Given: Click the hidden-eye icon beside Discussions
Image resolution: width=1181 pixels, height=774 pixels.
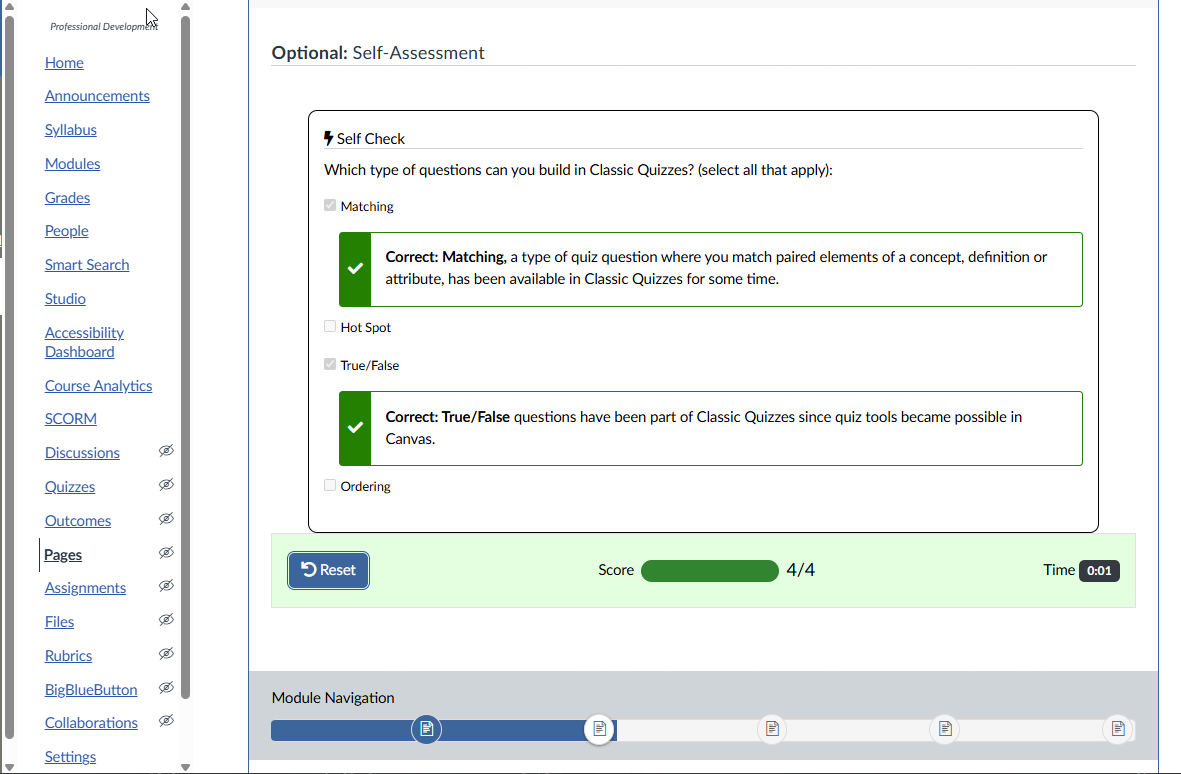Looking at the screenshot, I should [x=166, y=451].
